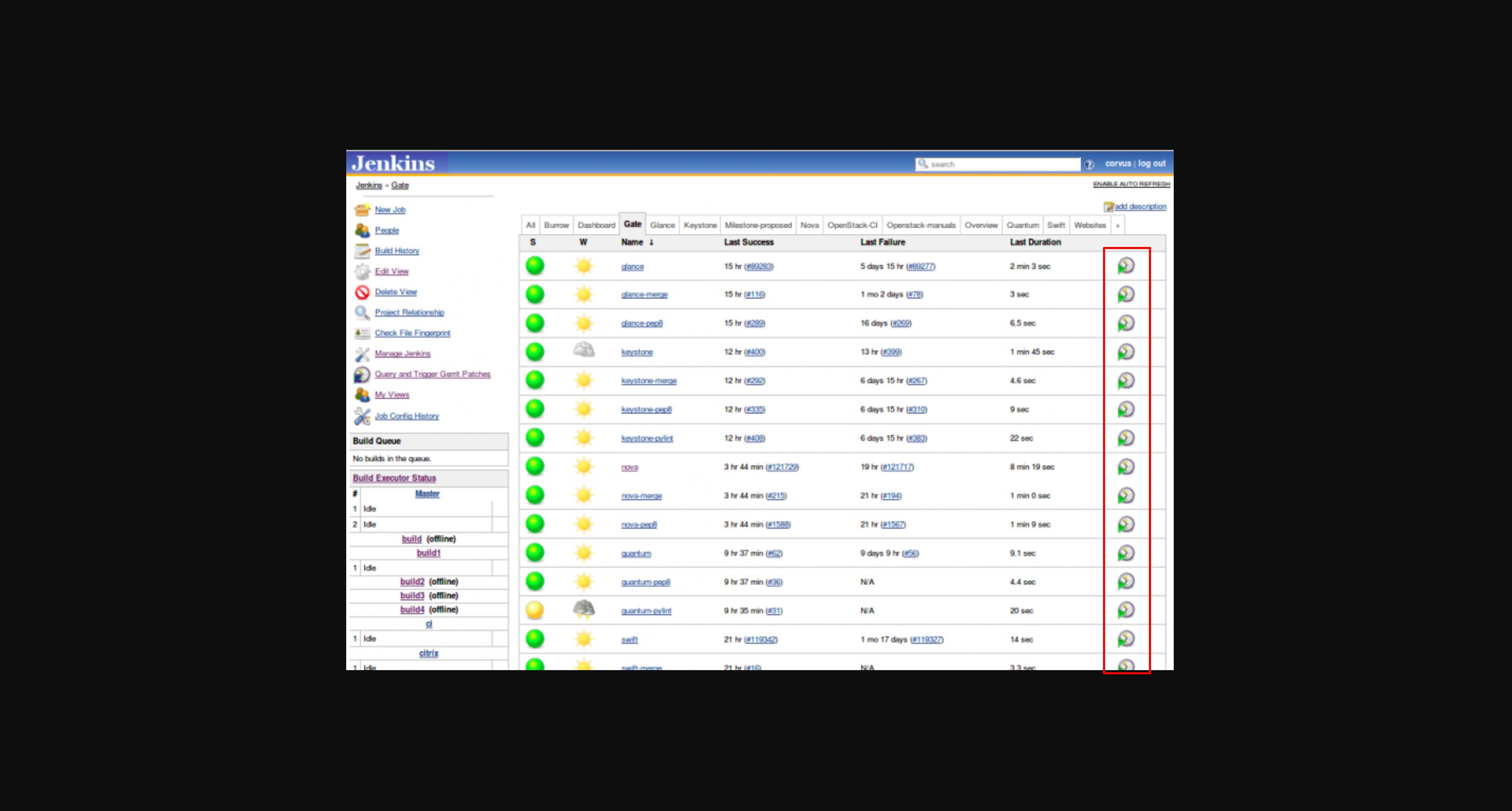1512x811 pixels.
Task: Sort jobs by Last Duration column
Action: 1035,242
